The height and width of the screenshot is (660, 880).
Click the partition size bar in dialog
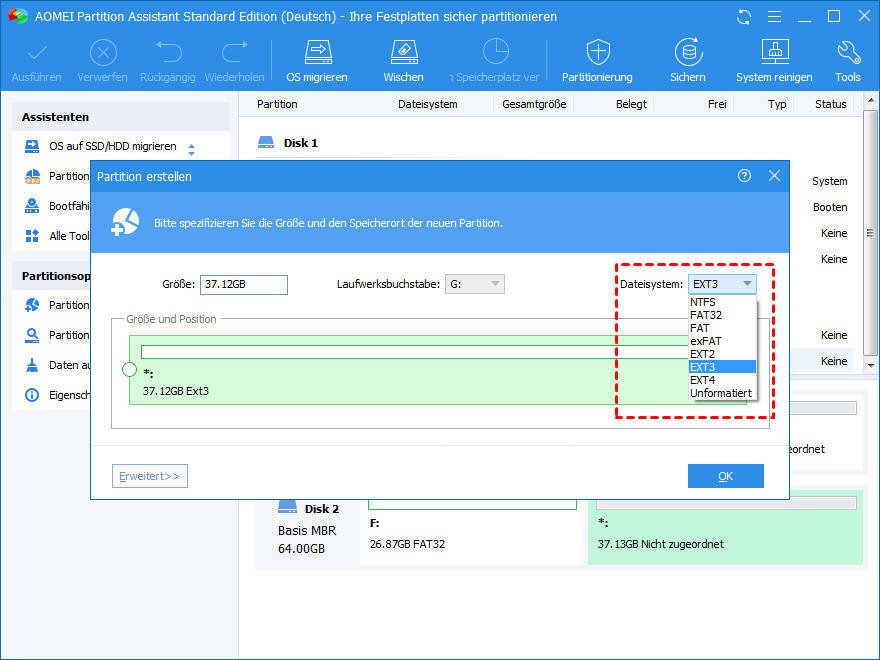click(x=415, y=352)
